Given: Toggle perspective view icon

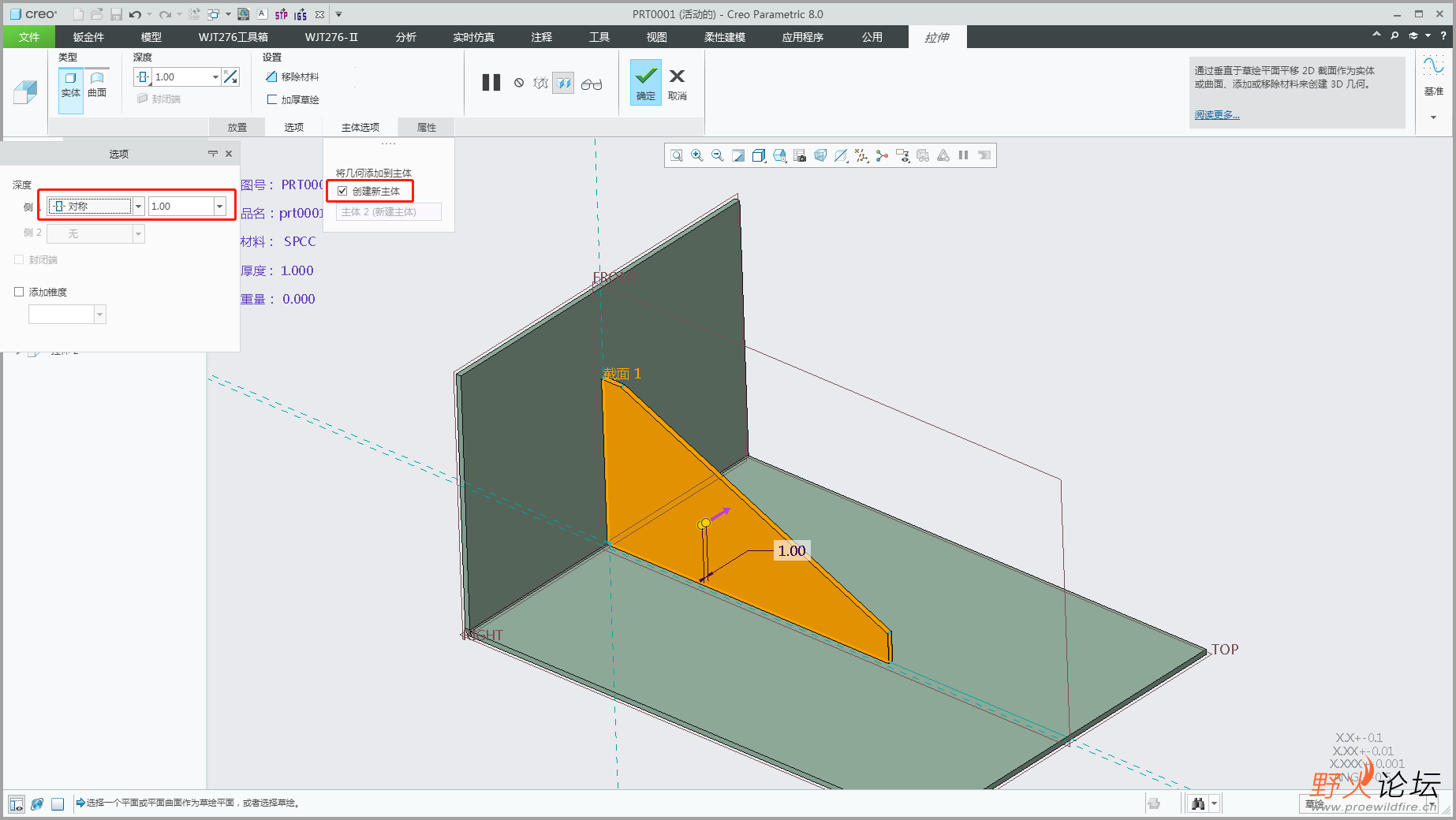Looking at the screenshot, I should (820, 156).
